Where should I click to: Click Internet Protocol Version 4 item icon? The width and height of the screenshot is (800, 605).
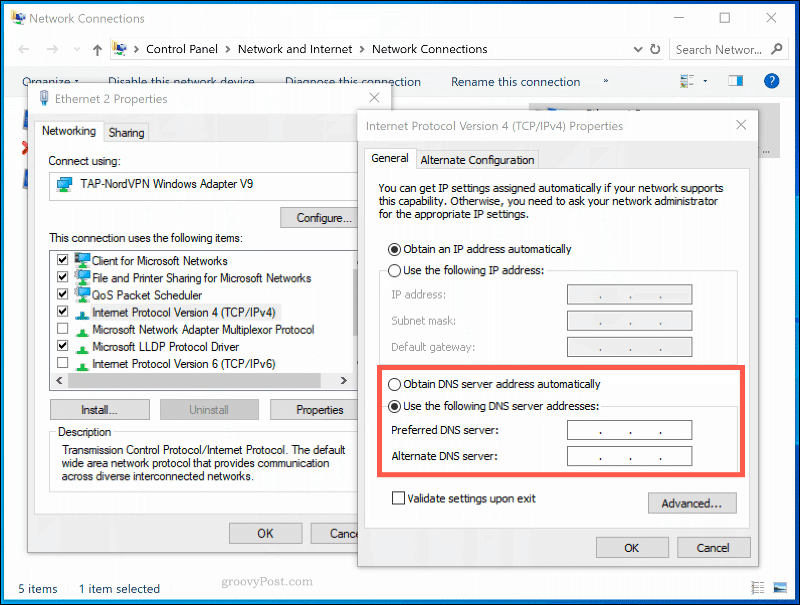tap(82, 314)
